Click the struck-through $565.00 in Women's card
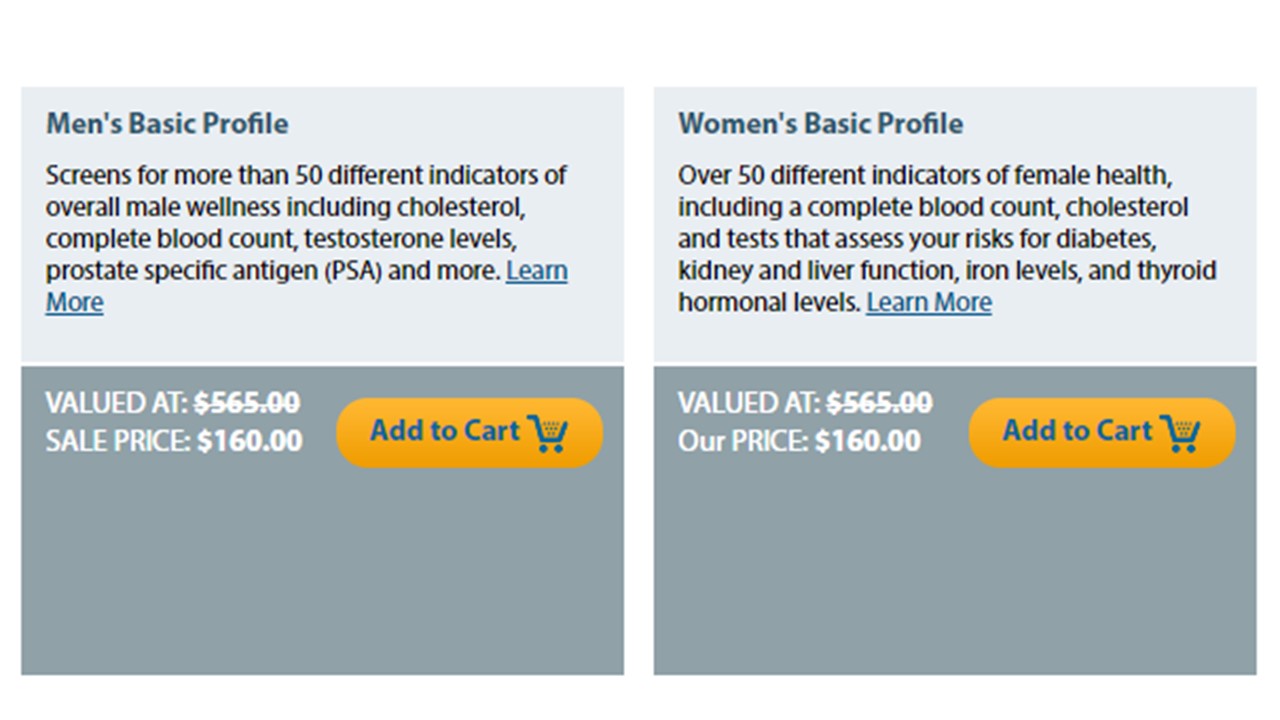 coord(879,403)
